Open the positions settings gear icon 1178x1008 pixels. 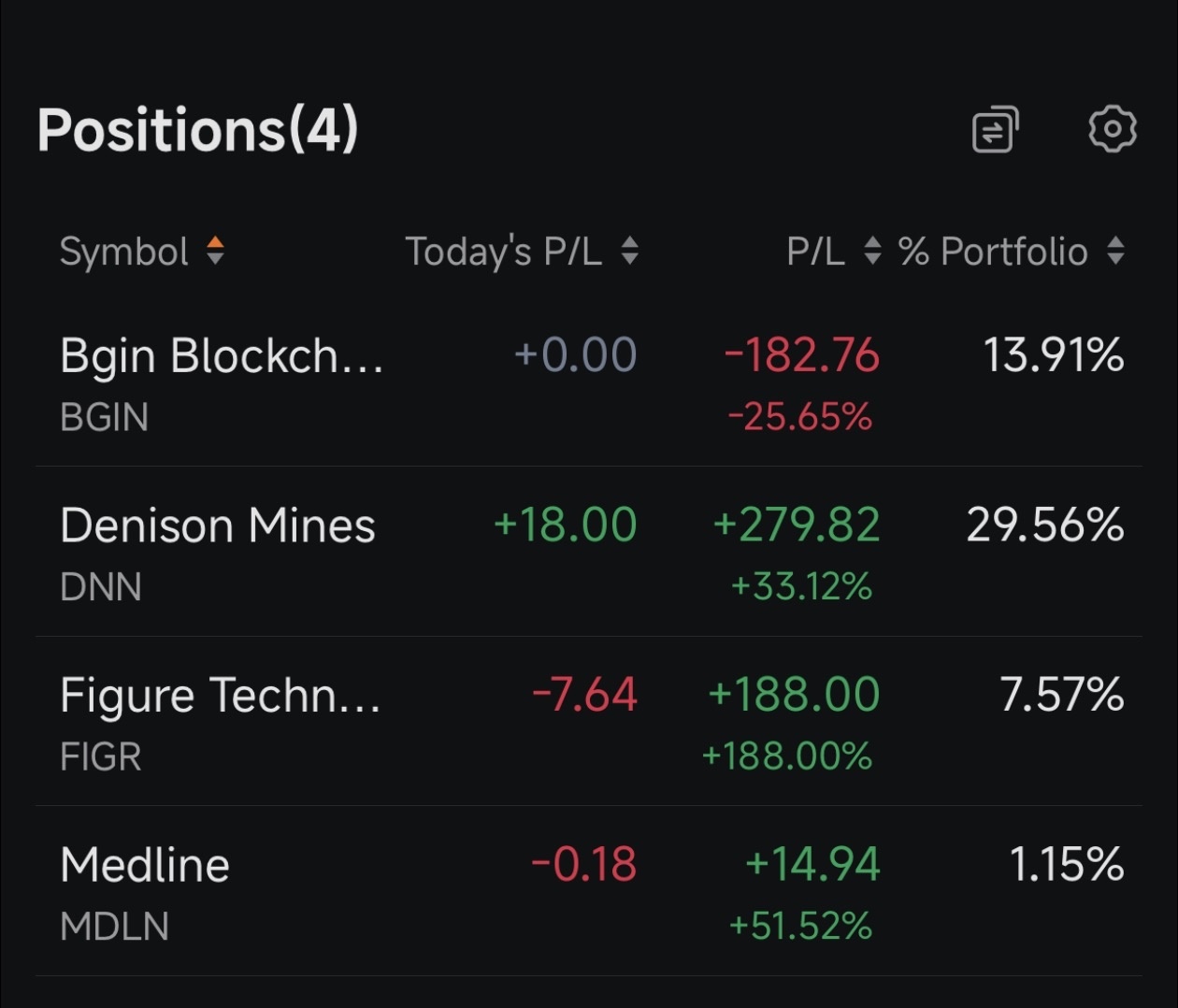pos(1113,129)
